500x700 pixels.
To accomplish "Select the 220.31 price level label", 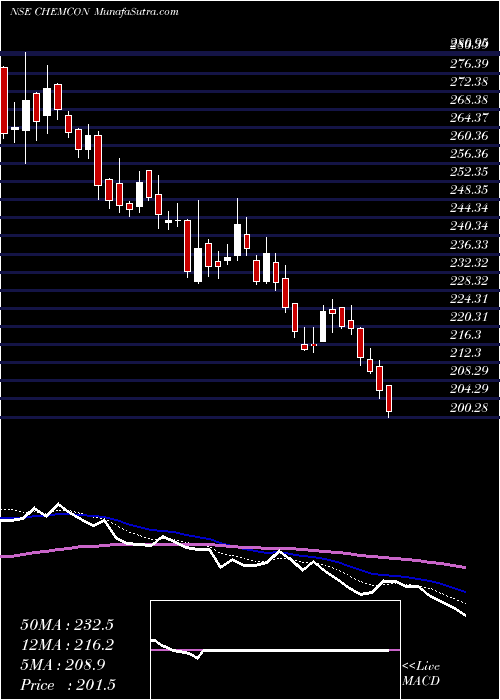I will point(468,317).
